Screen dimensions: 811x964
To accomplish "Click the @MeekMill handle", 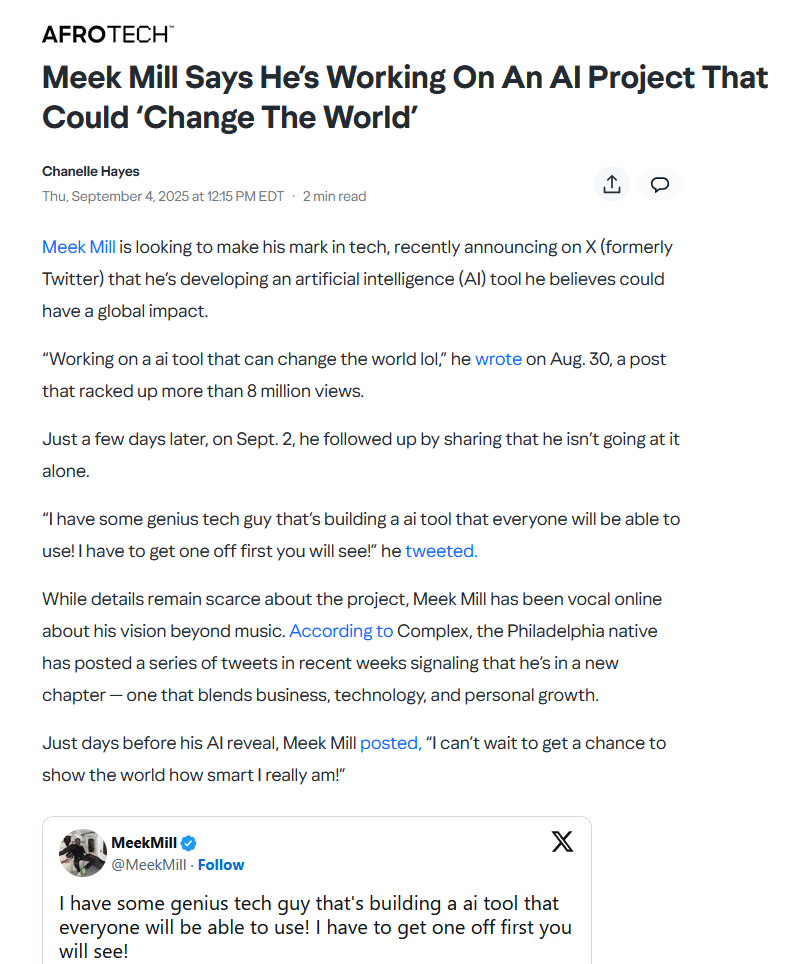I will click(x=148, y=865).
